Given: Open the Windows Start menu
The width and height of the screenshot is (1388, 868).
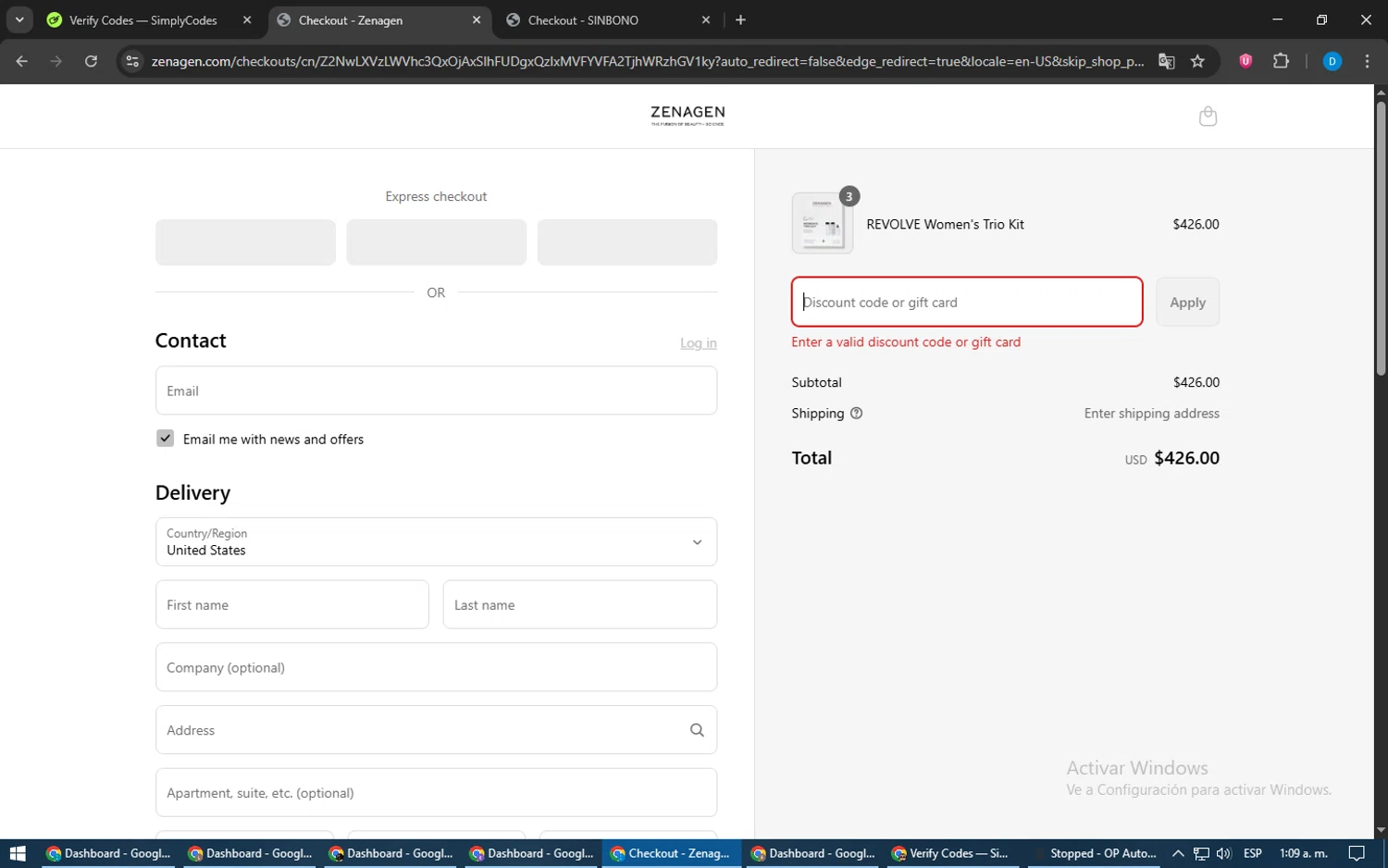Looking at the screenshot, I should [x=18, y=853].
